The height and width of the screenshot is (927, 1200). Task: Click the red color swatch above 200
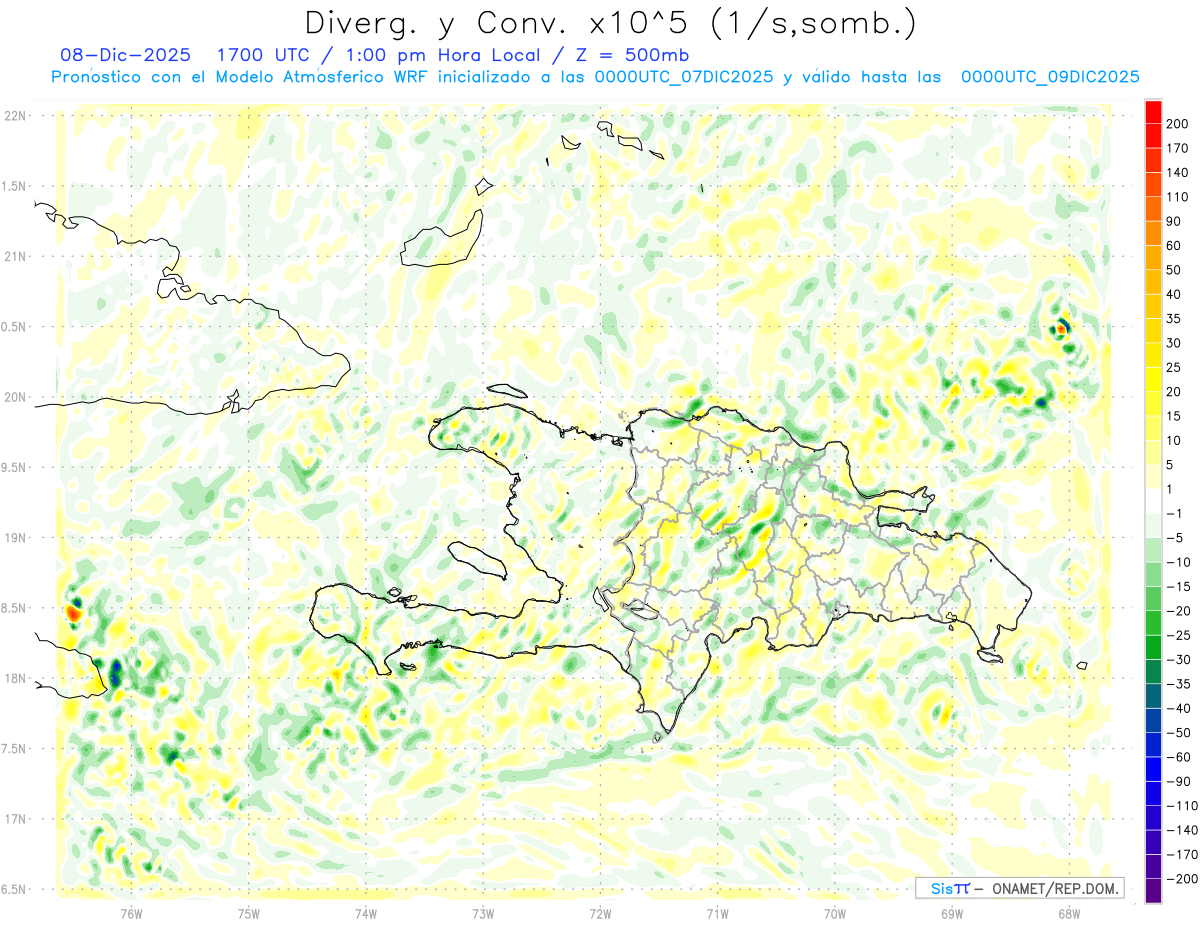point(1153,110)
